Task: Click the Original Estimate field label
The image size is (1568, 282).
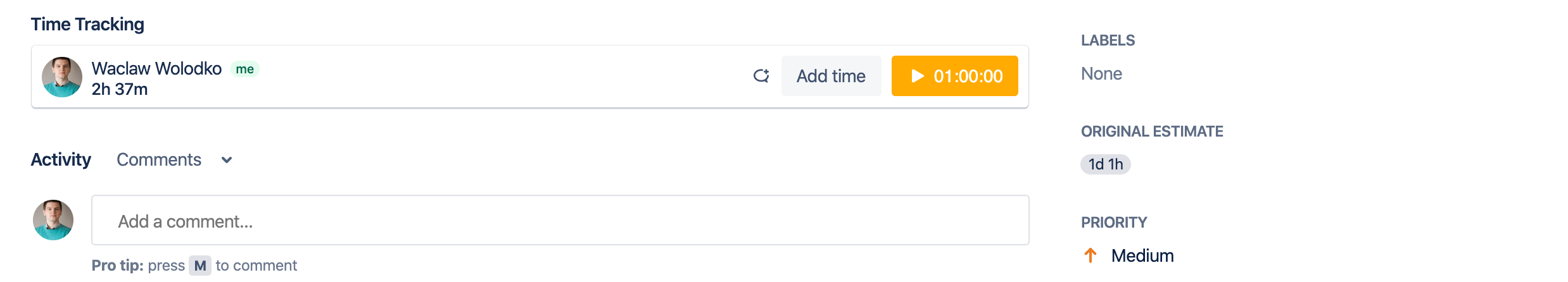Action: click(1152, 132)
